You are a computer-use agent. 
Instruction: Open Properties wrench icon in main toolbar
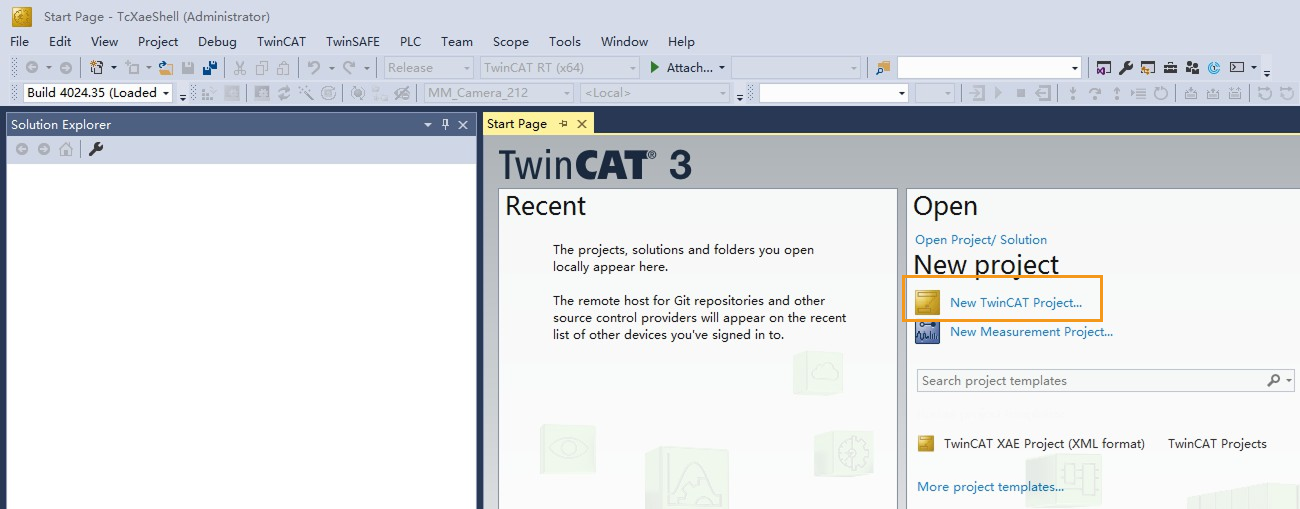point(1126,68)
